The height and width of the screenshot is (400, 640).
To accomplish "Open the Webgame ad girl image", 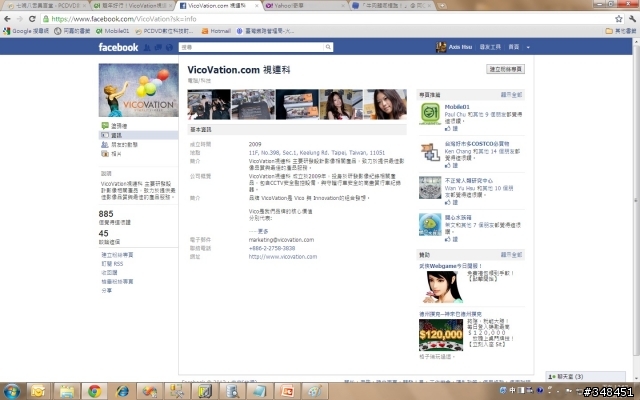I will point(441,287).
